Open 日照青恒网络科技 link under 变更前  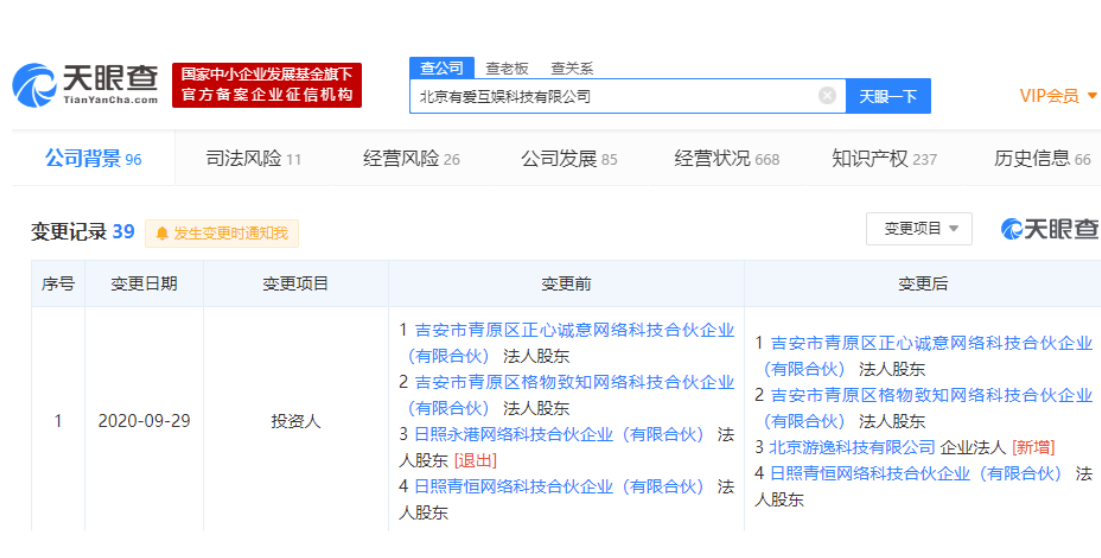560,486
